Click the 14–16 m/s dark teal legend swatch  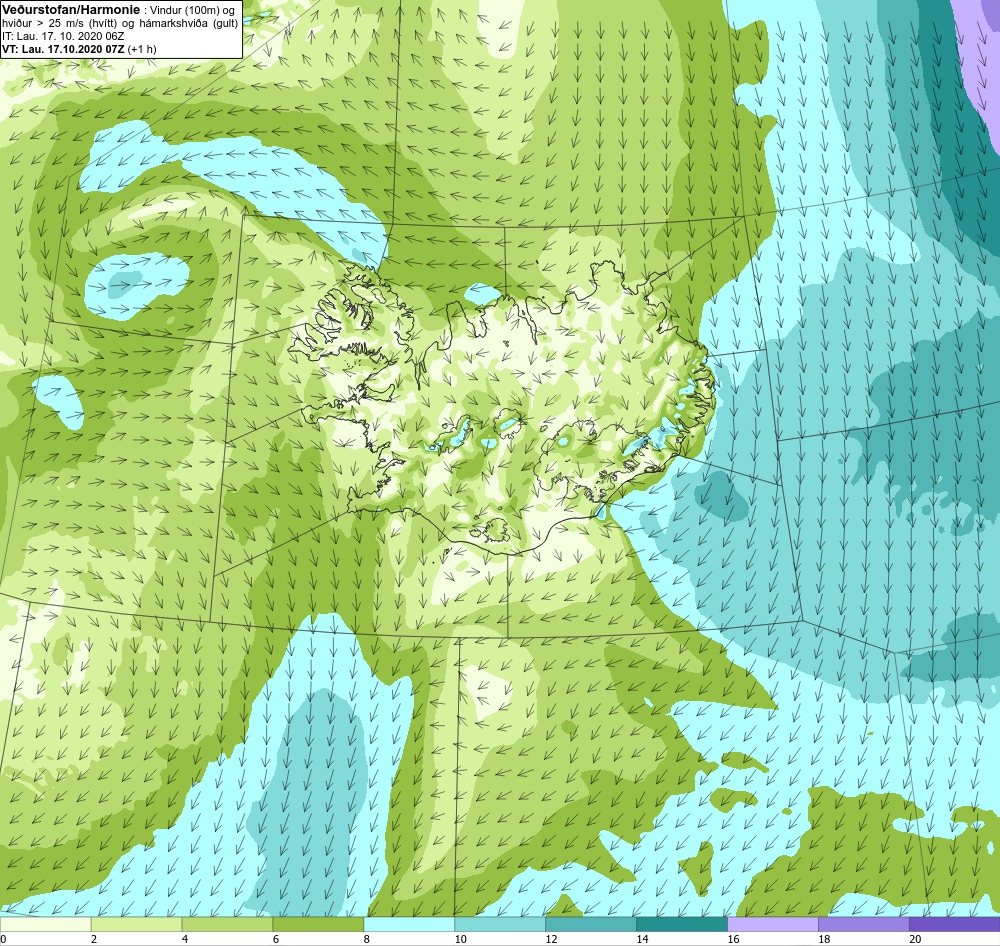682,924
